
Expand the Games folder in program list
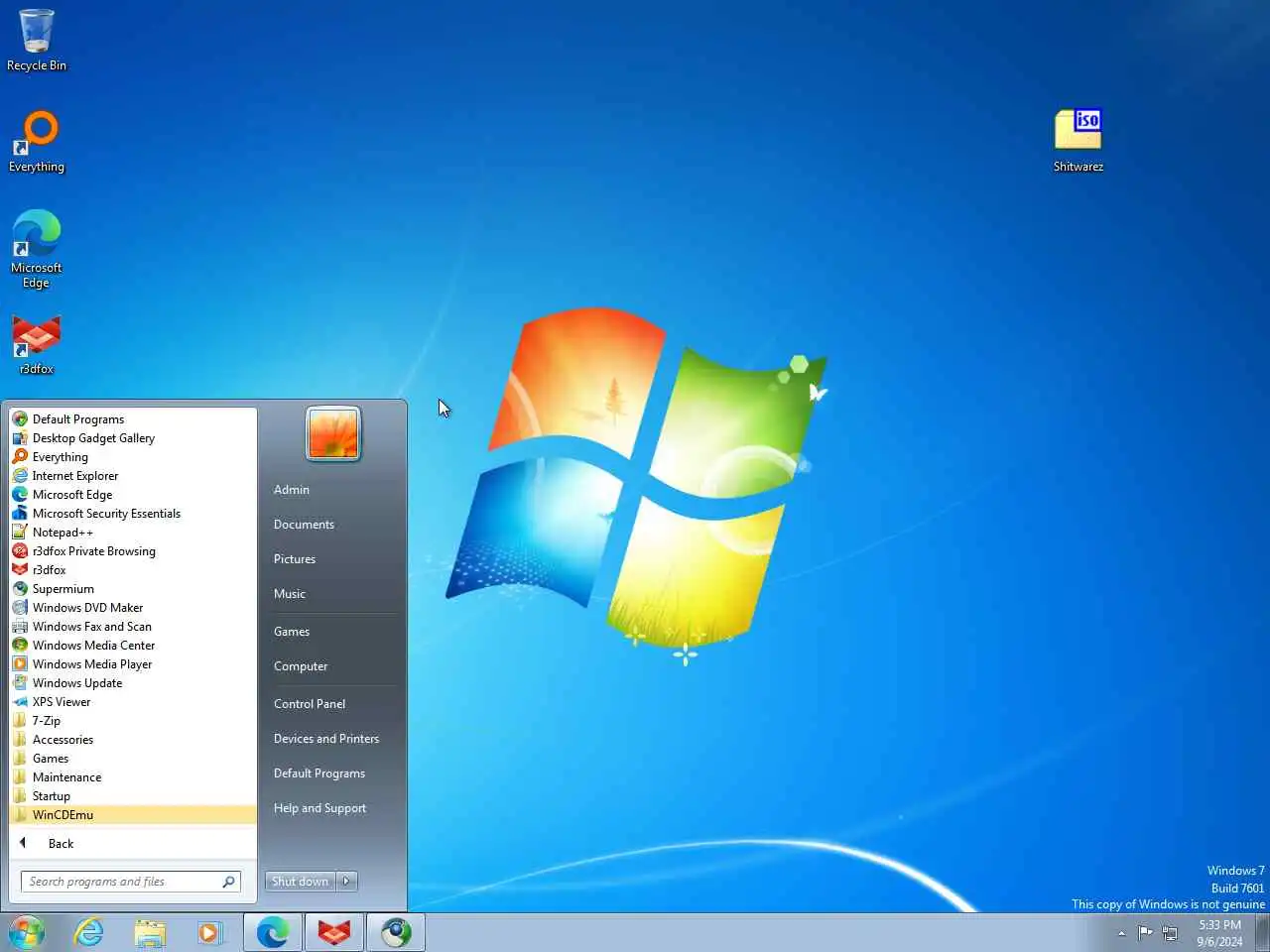point(133,759)
